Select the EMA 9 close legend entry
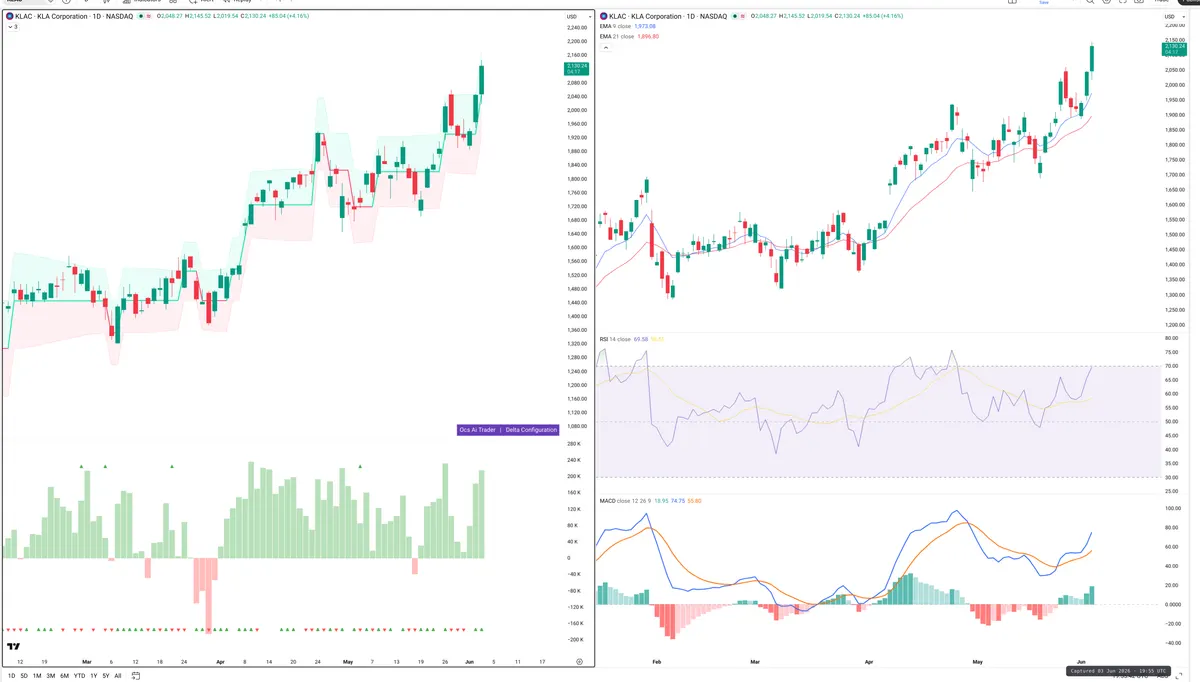Viewport: 1200px width, 682px height. click(x=616, y=26)
